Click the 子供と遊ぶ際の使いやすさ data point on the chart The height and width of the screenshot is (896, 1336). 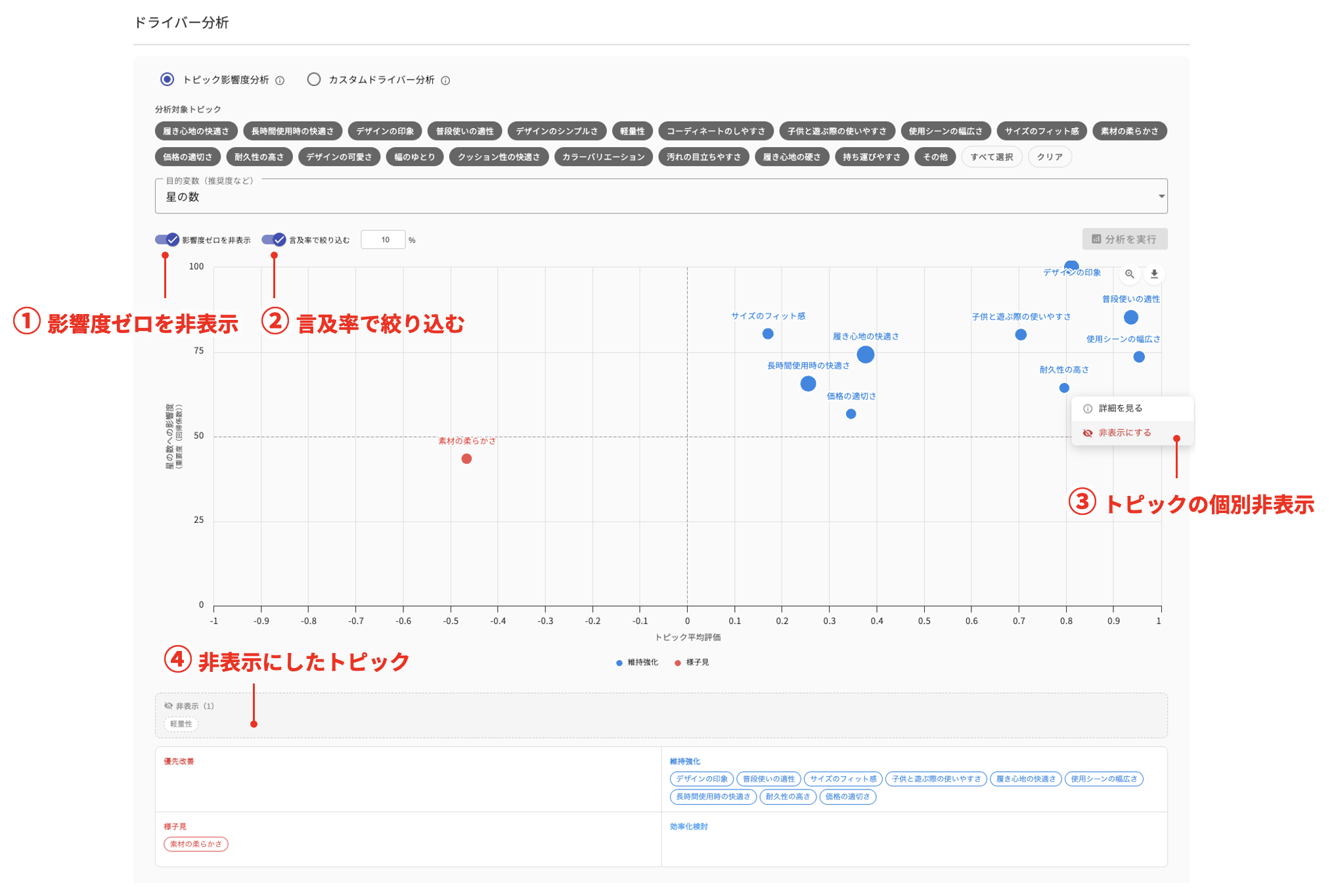point(1021,334)
